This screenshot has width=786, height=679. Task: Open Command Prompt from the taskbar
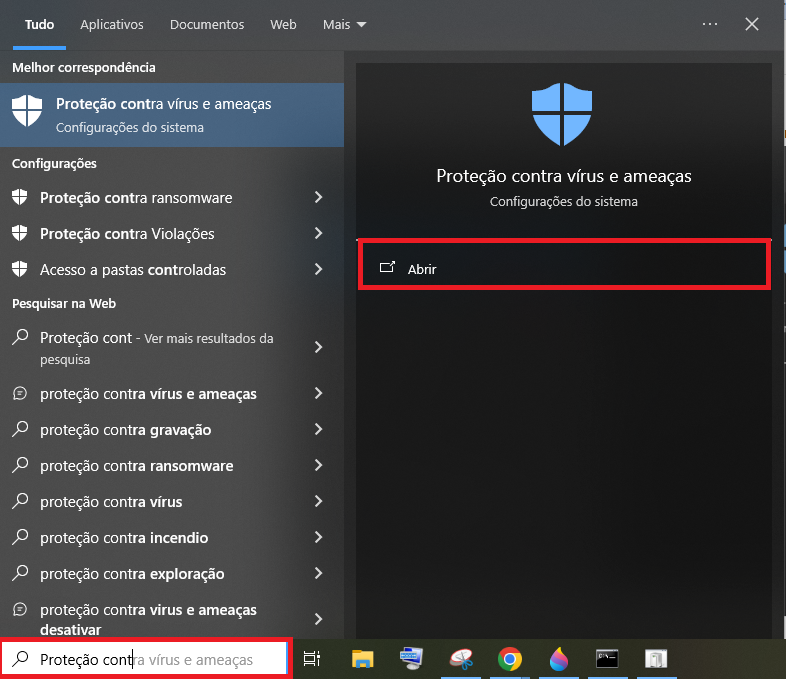coord(607,658)
